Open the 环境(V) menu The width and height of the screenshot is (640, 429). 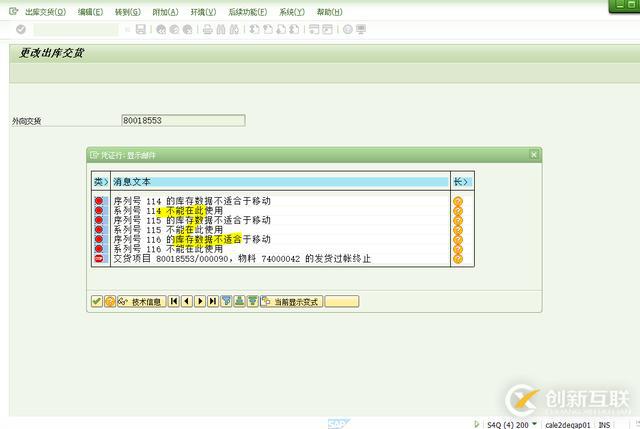[203, 12]
